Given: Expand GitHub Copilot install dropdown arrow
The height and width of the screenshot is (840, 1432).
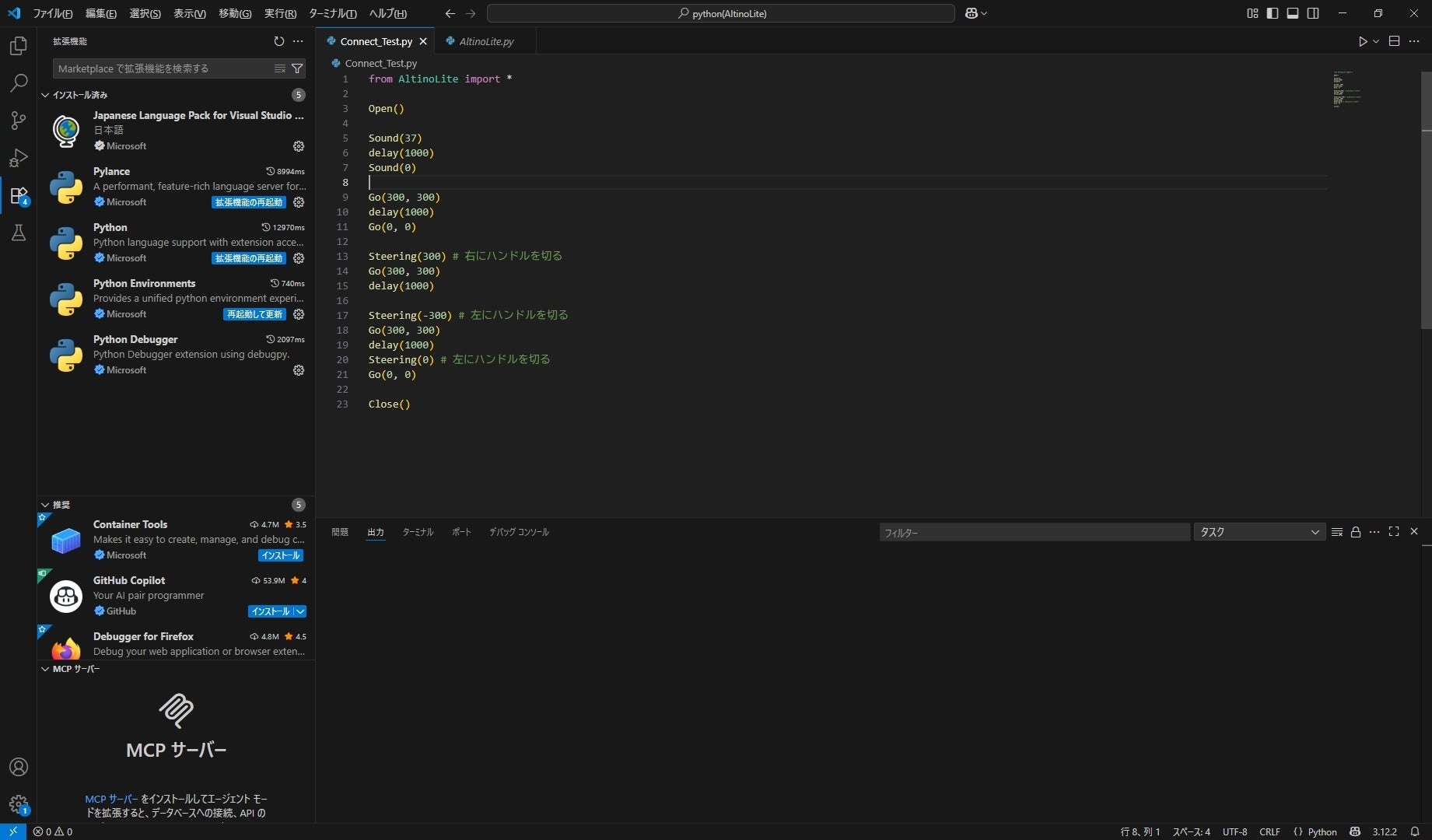Looking at the screenshot, I should [300, 611].
